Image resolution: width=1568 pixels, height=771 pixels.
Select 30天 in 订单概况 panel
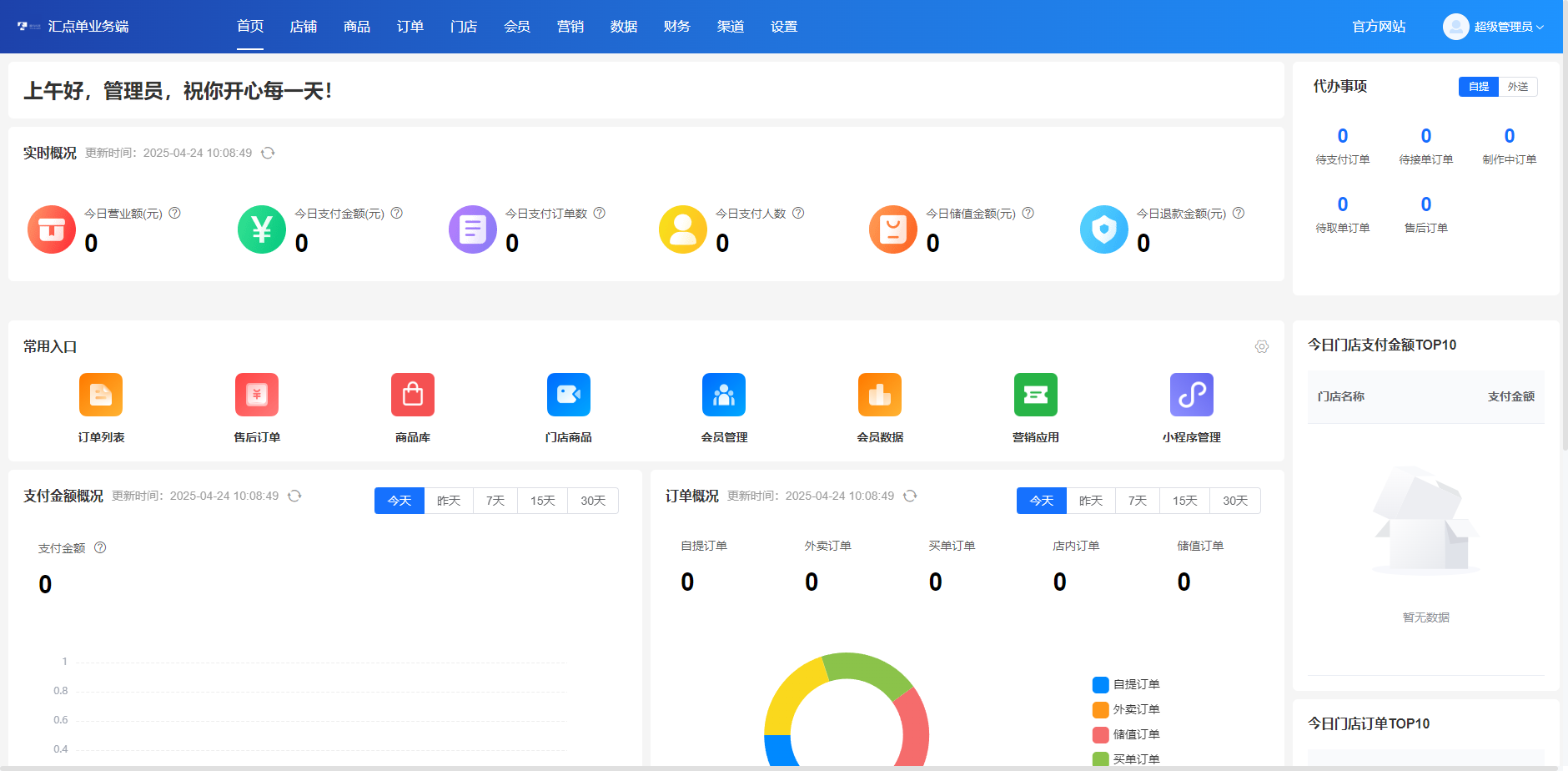[1235, 501]
